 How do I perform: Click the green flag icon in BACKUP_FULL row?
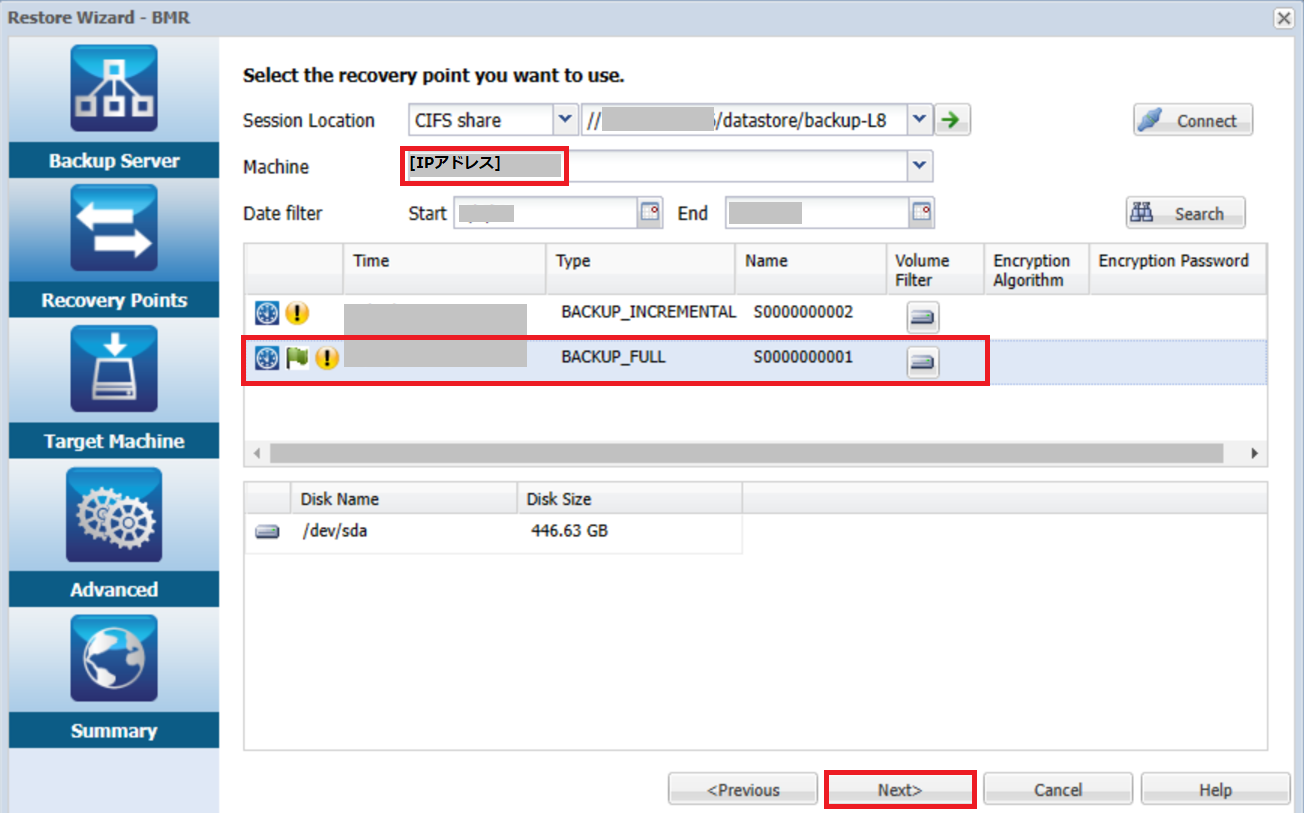[297, 357]
